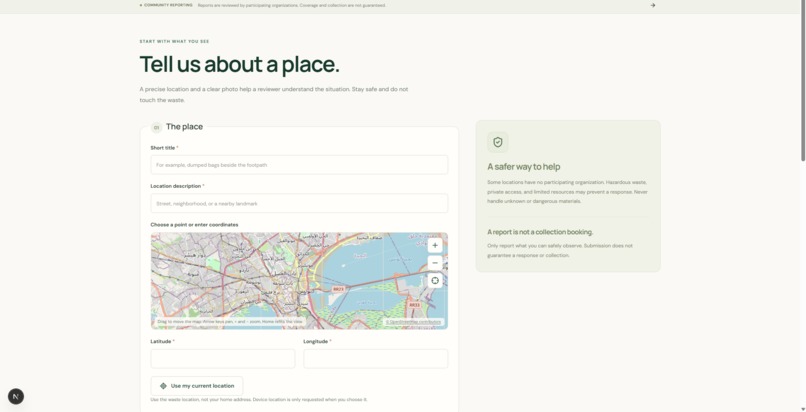This screenshot has width=806, height=412.
Task: Click the "Start with what you see" label
Action: 174,42
